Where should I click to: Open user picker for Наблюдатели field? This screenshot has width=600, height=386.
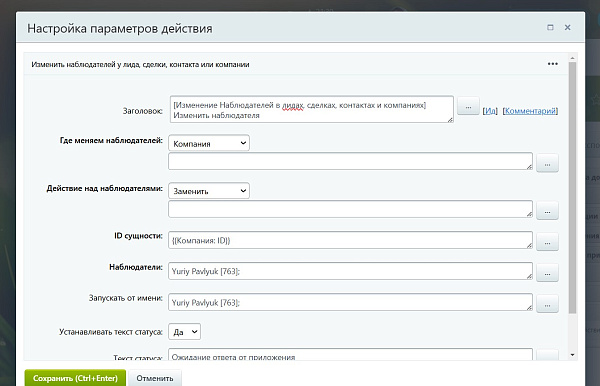[x=547, y=274]
